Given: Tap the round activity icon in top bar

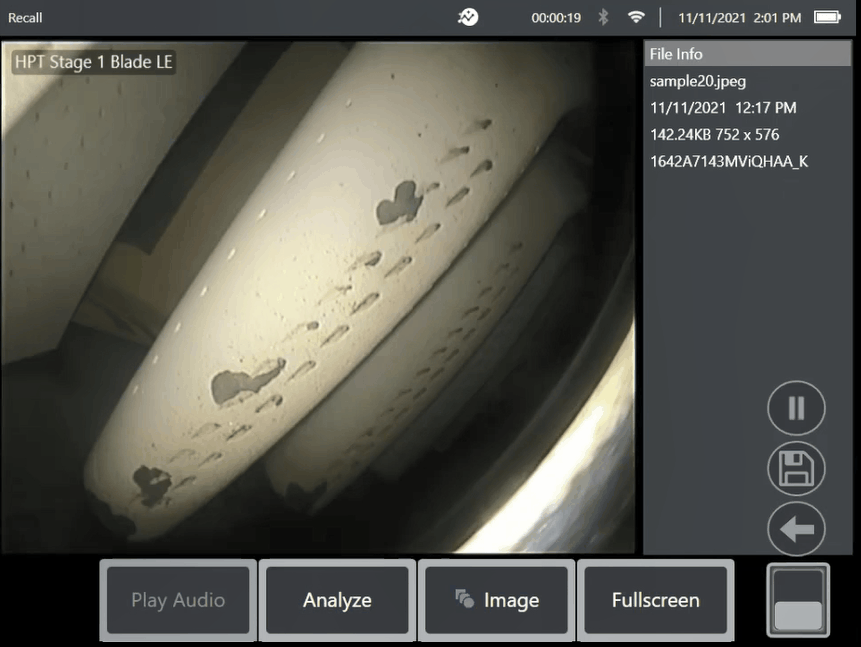Looking at the screenshot, I should [469, 17].
